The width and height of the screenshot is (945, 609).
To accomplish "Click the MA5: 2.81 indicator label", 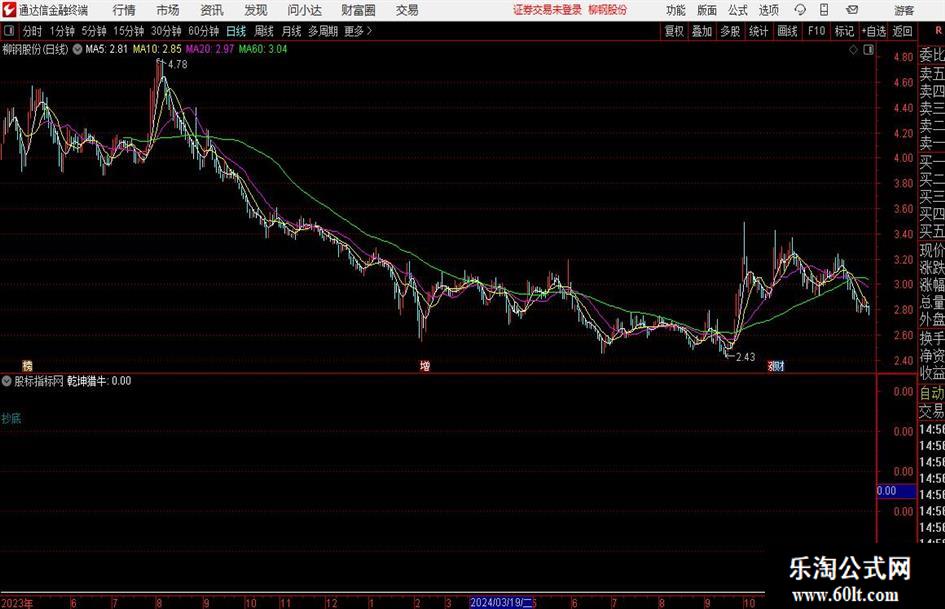I will pos(107,49).
